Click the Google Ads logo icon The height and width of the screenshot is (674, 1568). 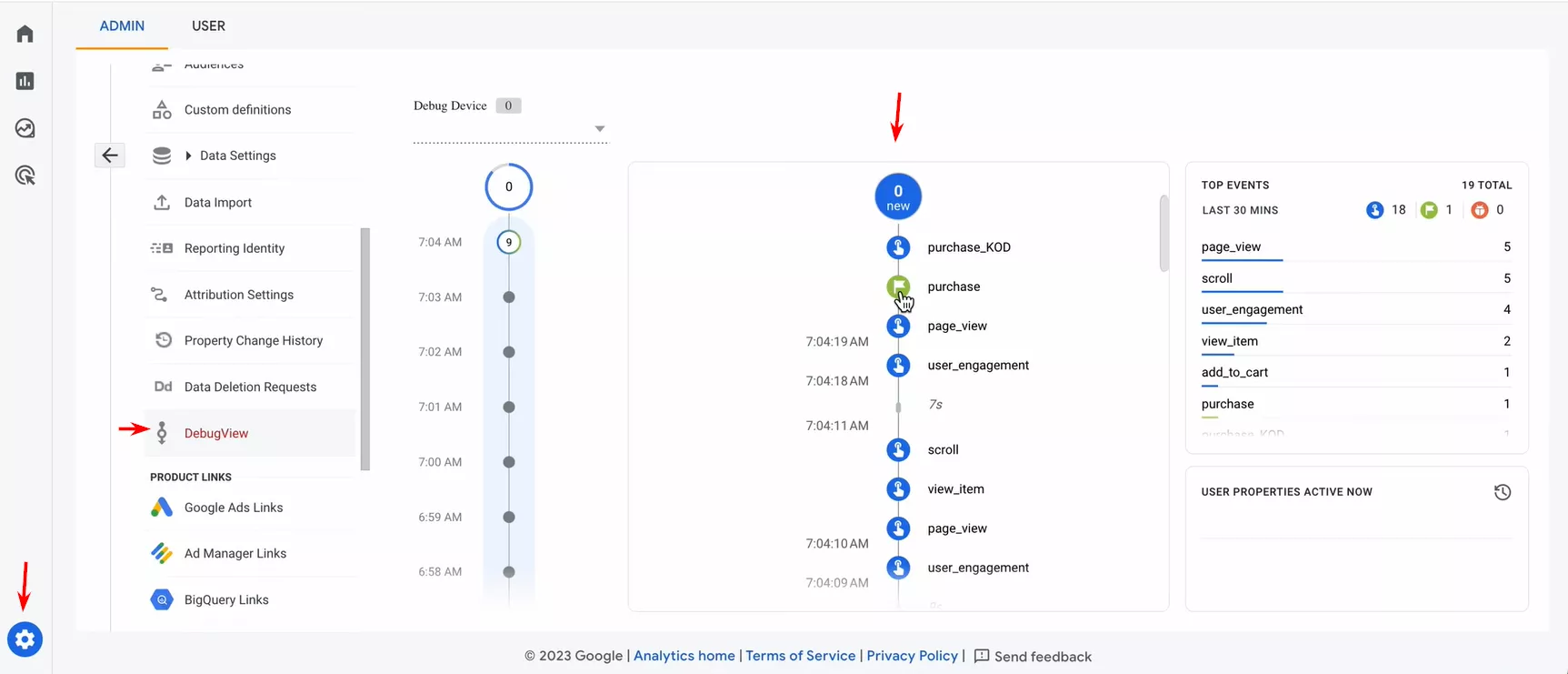[162, 508]
